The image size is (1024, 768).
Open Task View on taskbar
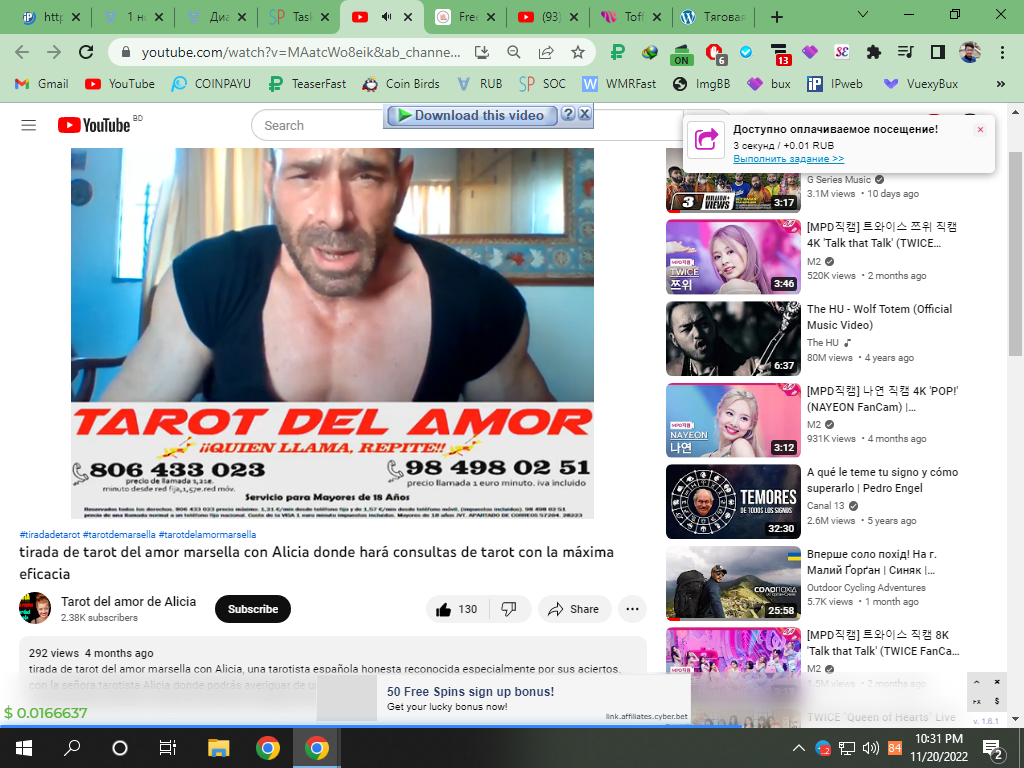coord(168,748)
